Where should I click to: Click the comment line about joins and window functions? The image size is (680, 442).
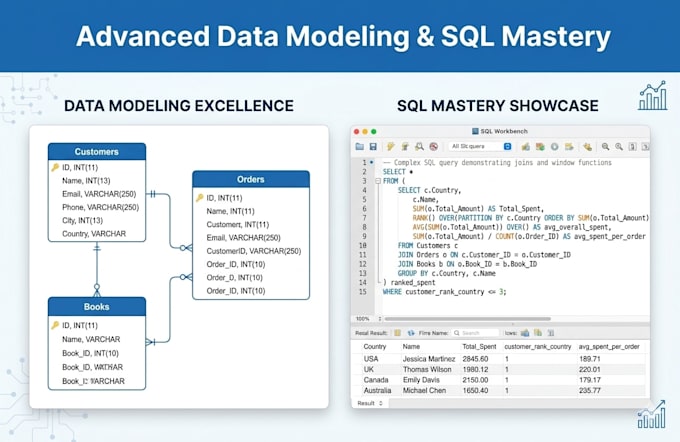pyautogui.click(x=497, y=163)
